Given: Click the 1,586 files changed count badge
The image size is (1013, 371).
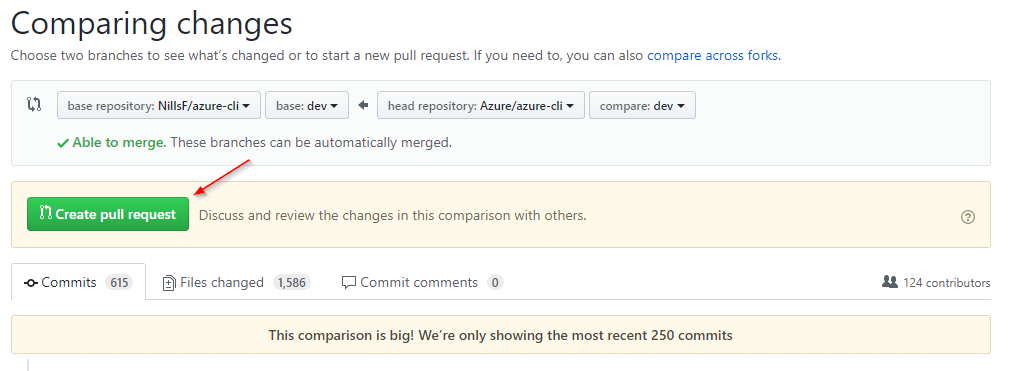Looking at the screenshot, I should tap(291, 282).
